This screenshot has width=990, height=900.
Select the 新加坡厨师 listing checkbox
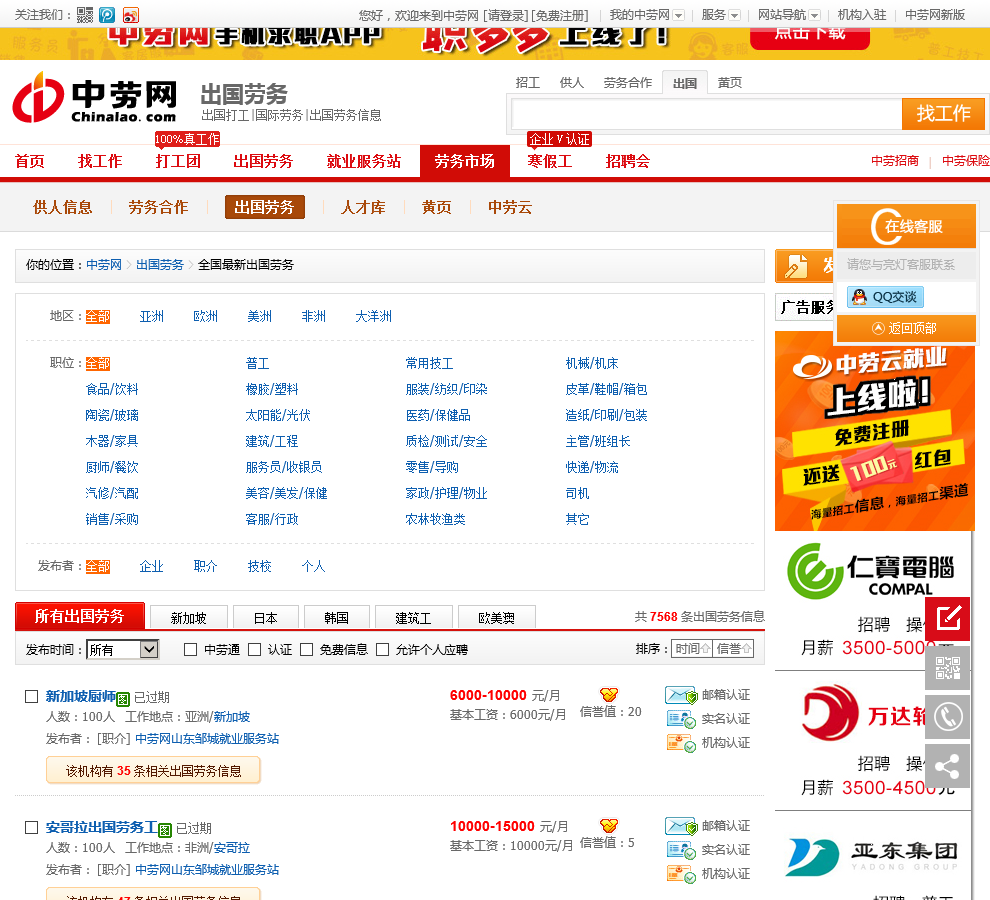[31, 696]
